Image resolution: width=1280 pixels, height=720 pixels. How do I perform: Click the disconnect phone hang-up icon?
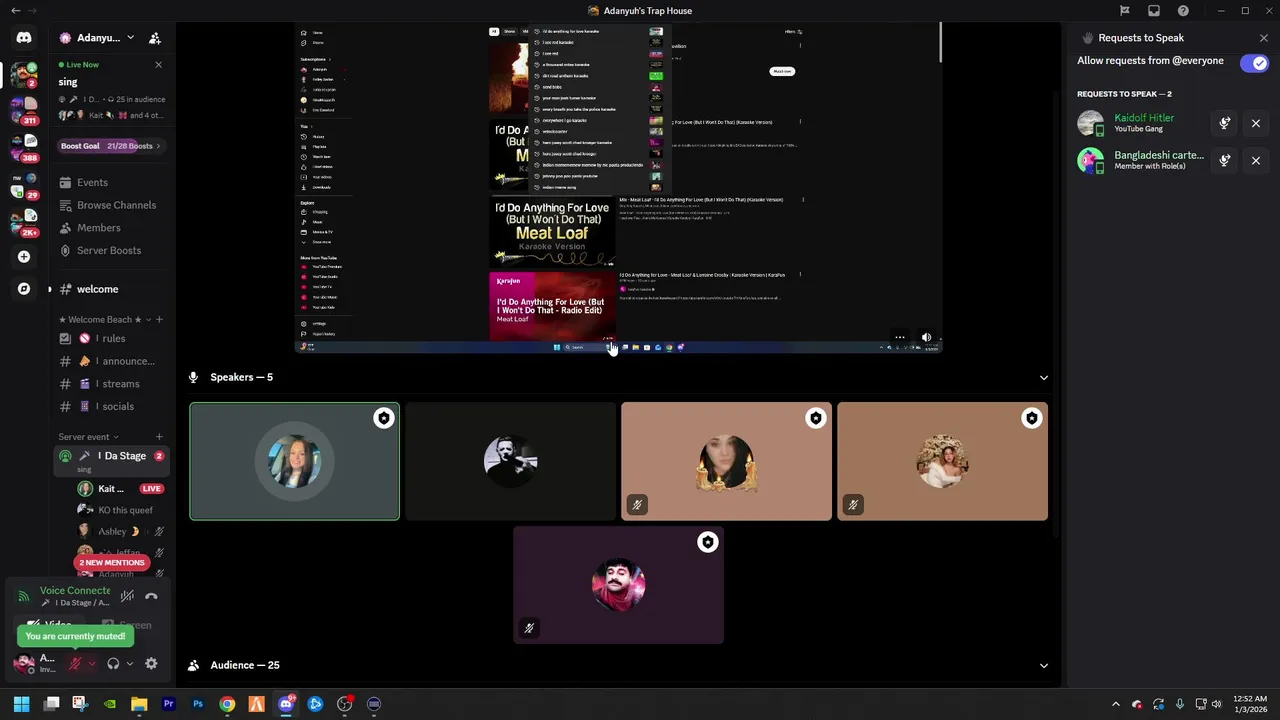[151, 597]
